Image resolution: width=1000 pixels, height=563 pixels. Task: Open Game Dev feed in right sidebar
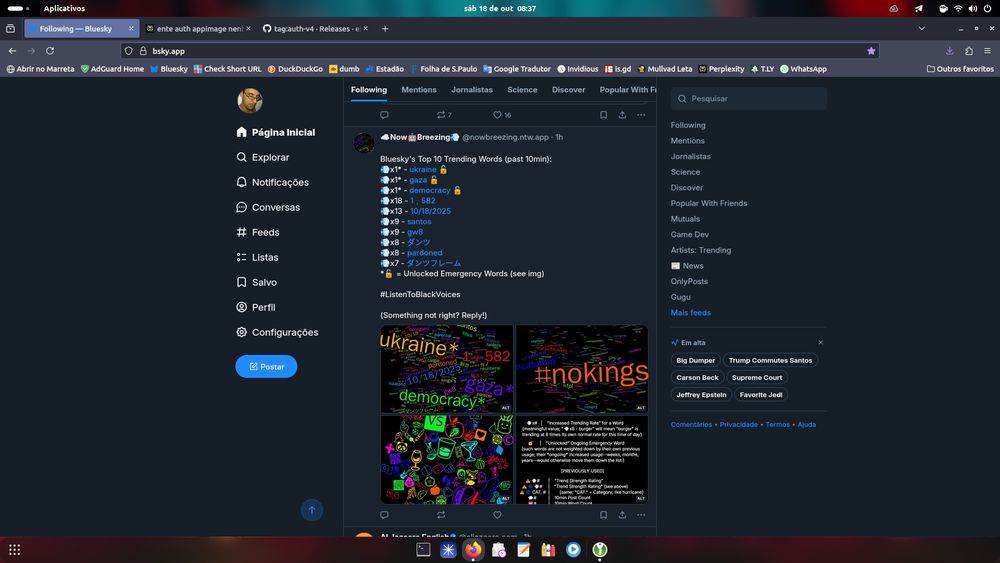tap(689, 235)
